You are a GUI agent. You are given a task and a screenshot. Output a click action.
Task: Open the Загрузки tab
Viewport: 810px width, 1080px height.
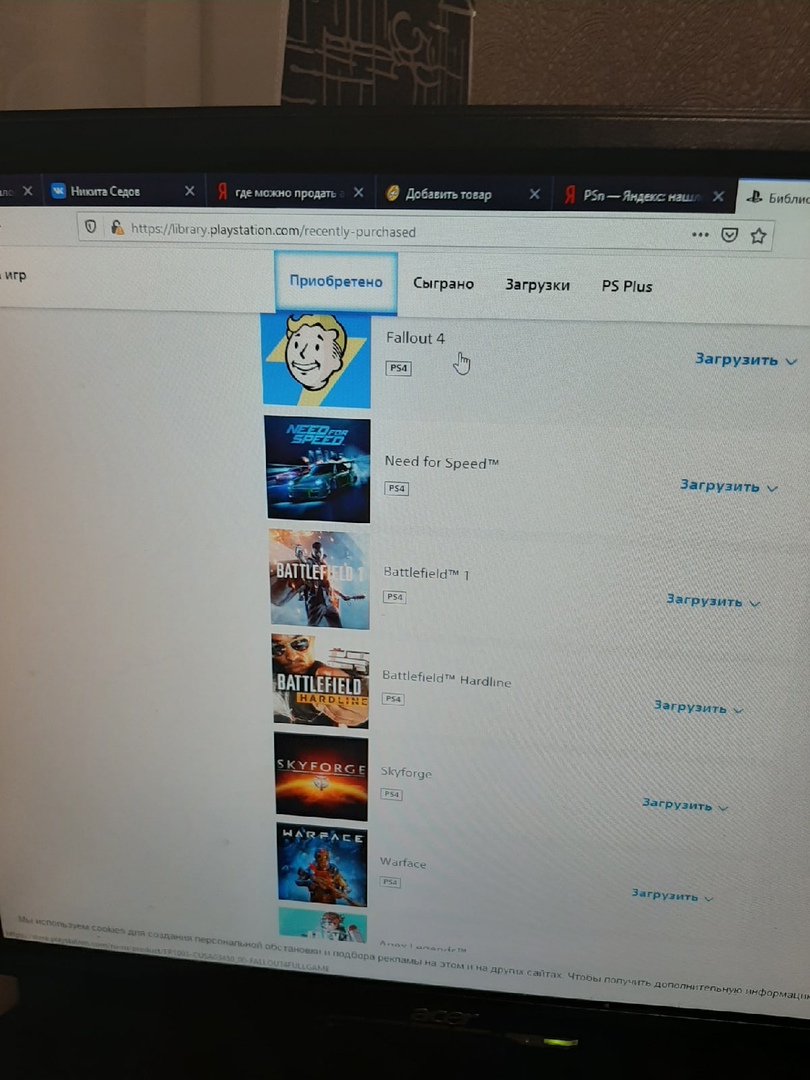coord(537,284)
